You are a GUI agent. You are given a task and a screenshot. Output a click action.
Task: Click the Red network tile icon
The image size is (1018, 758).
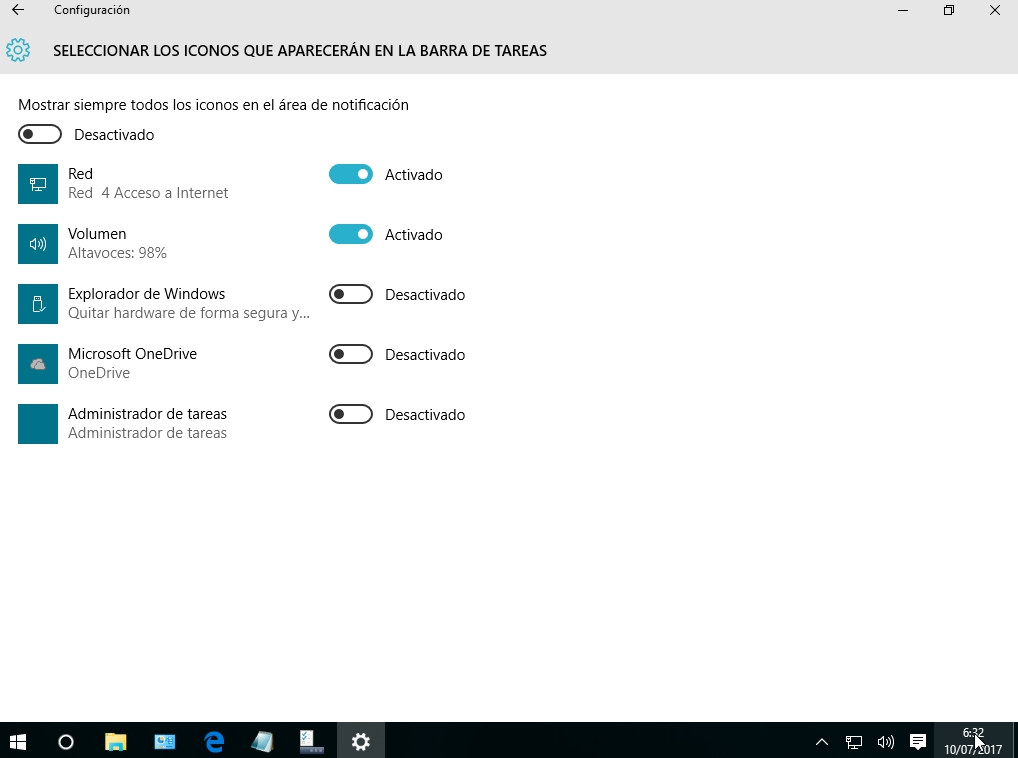tap(38, 184)
